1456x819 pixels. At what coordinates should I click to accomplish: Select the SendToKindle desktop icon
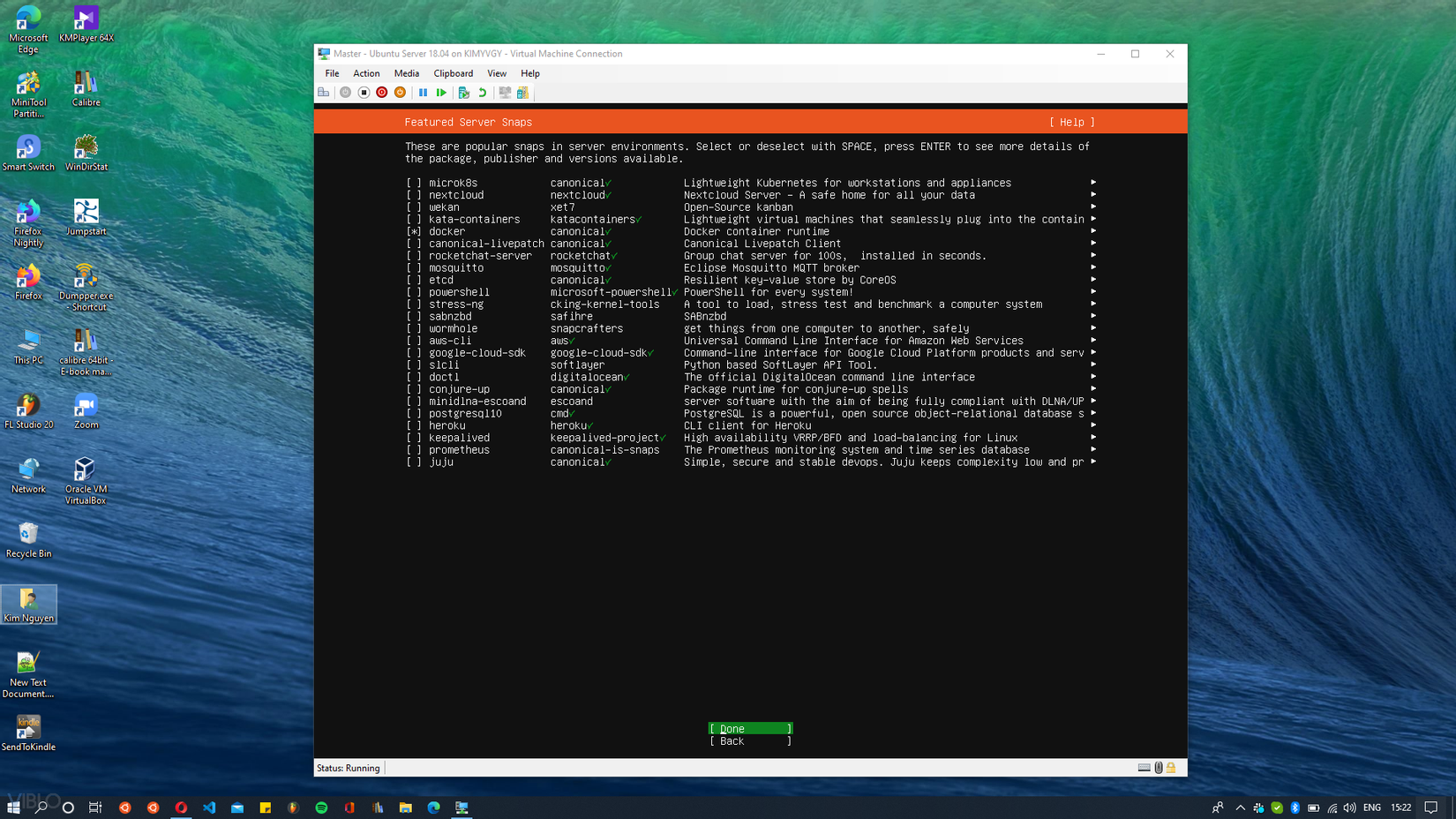pos(28,733)
